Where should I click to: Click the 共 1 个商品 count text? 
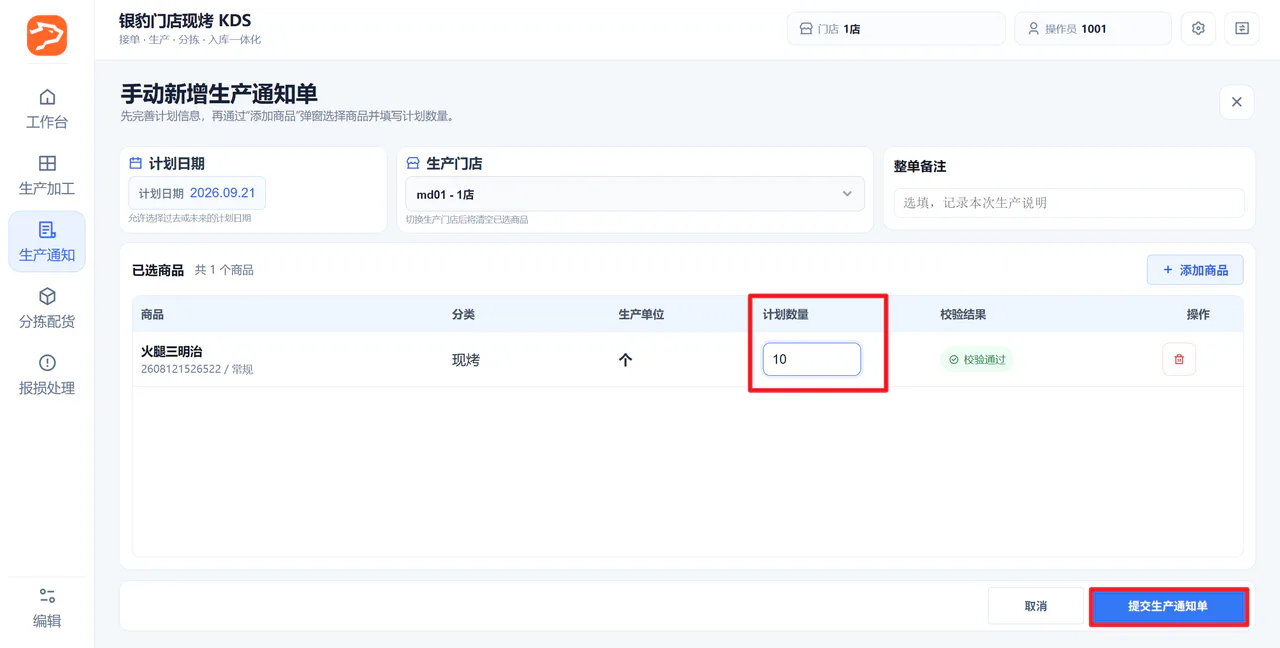click(224, 270)
